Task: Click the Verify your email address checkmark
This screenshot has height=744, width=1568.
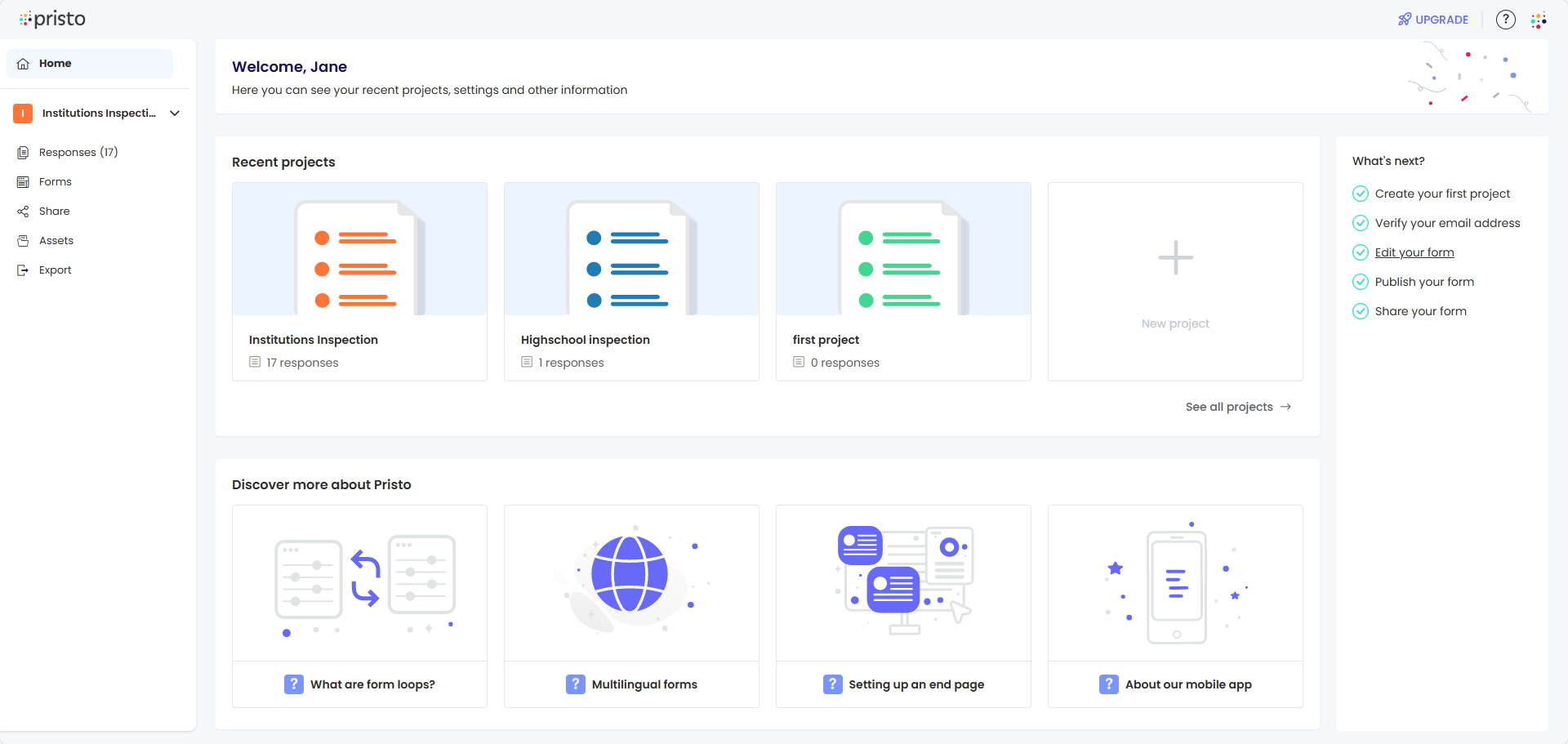Action: (x=1360, y=223)
